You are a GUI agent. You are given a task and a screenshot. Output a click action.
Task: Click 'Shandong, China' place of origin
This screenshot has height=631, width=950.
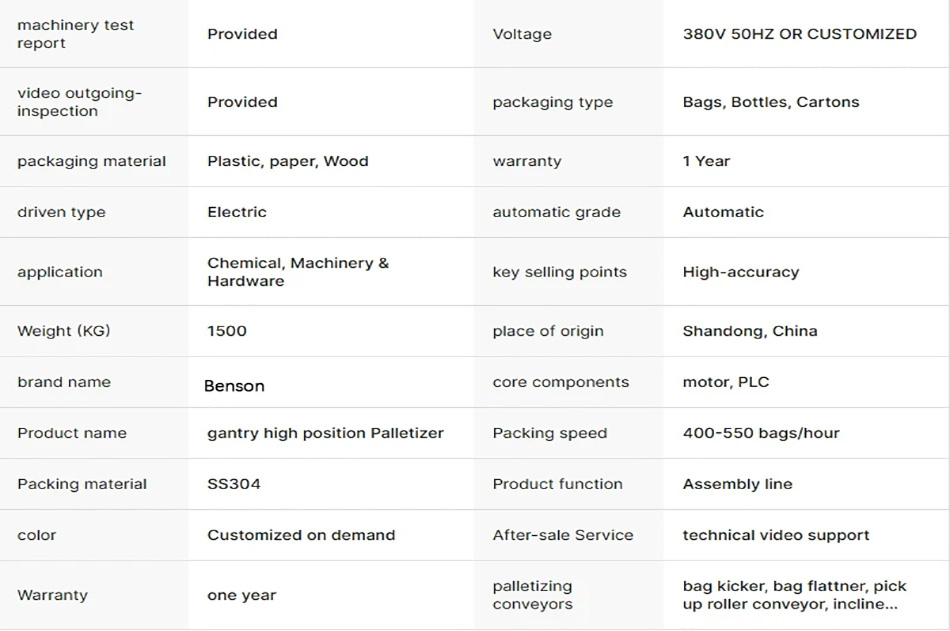click(x=749, y=331)
